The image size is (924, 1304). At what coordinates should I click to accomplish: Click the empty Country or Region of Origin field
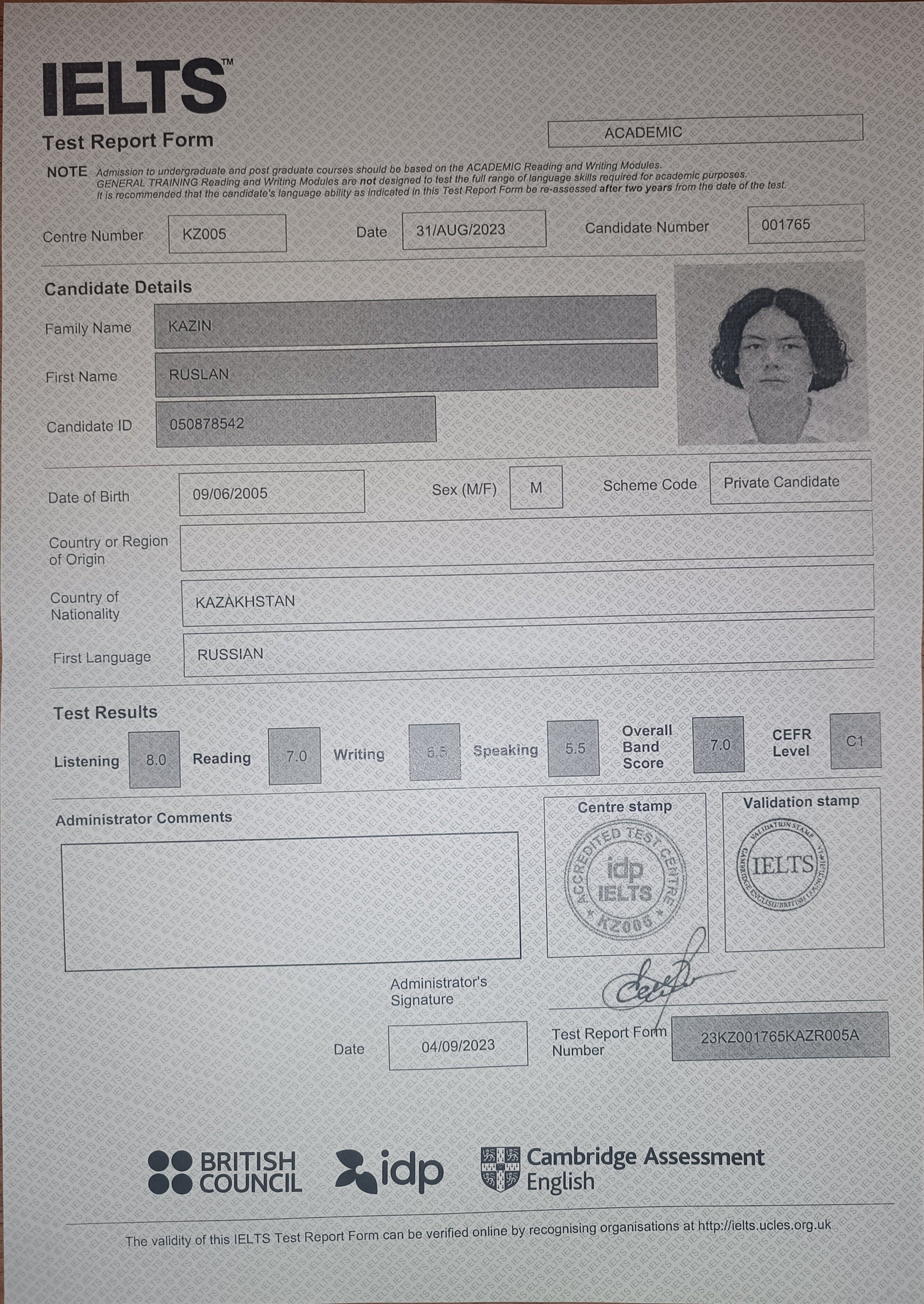coord(527,541)
